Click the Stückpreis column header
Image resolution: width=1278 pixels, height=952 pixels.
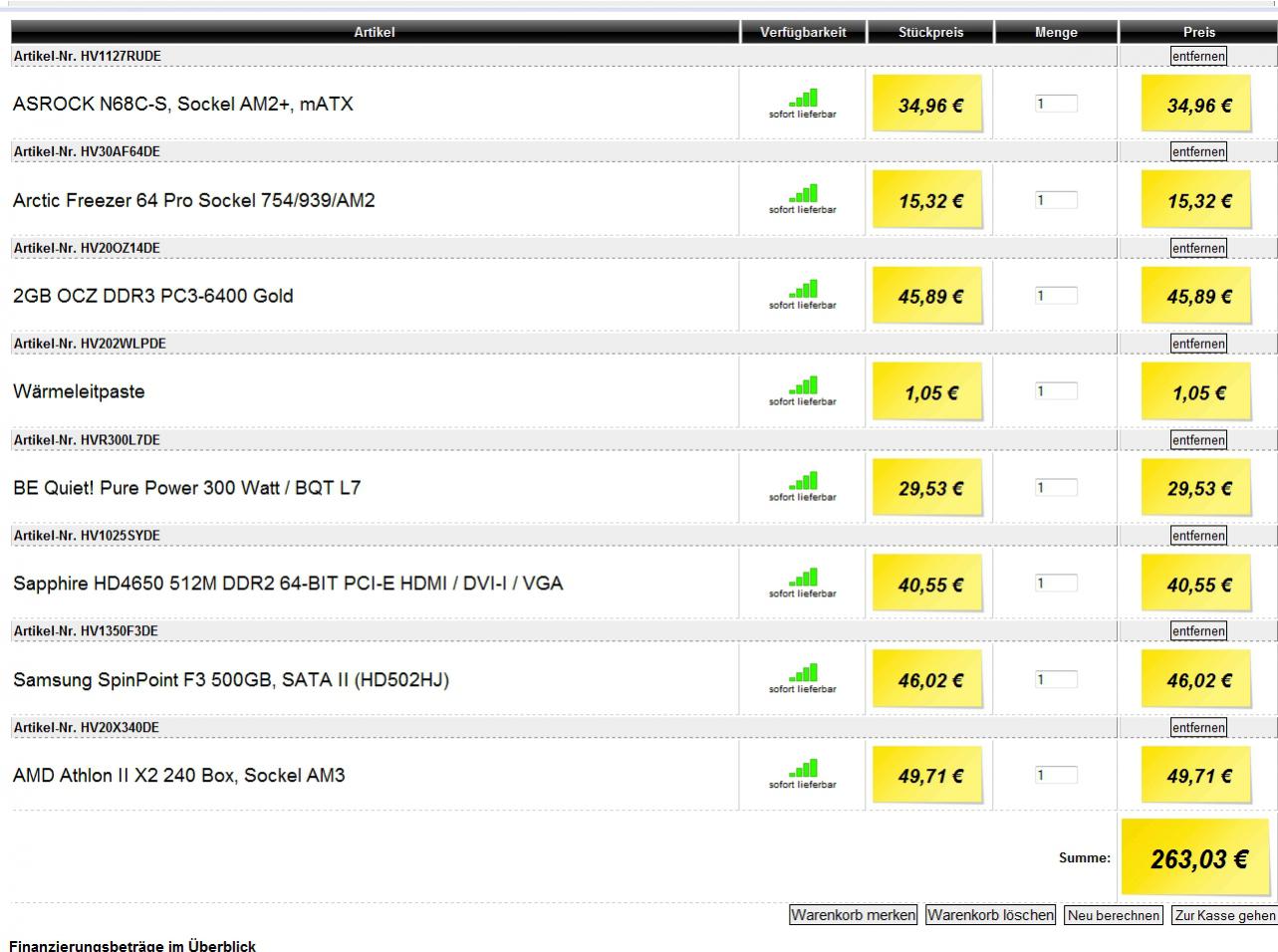[x=931, y=32]
